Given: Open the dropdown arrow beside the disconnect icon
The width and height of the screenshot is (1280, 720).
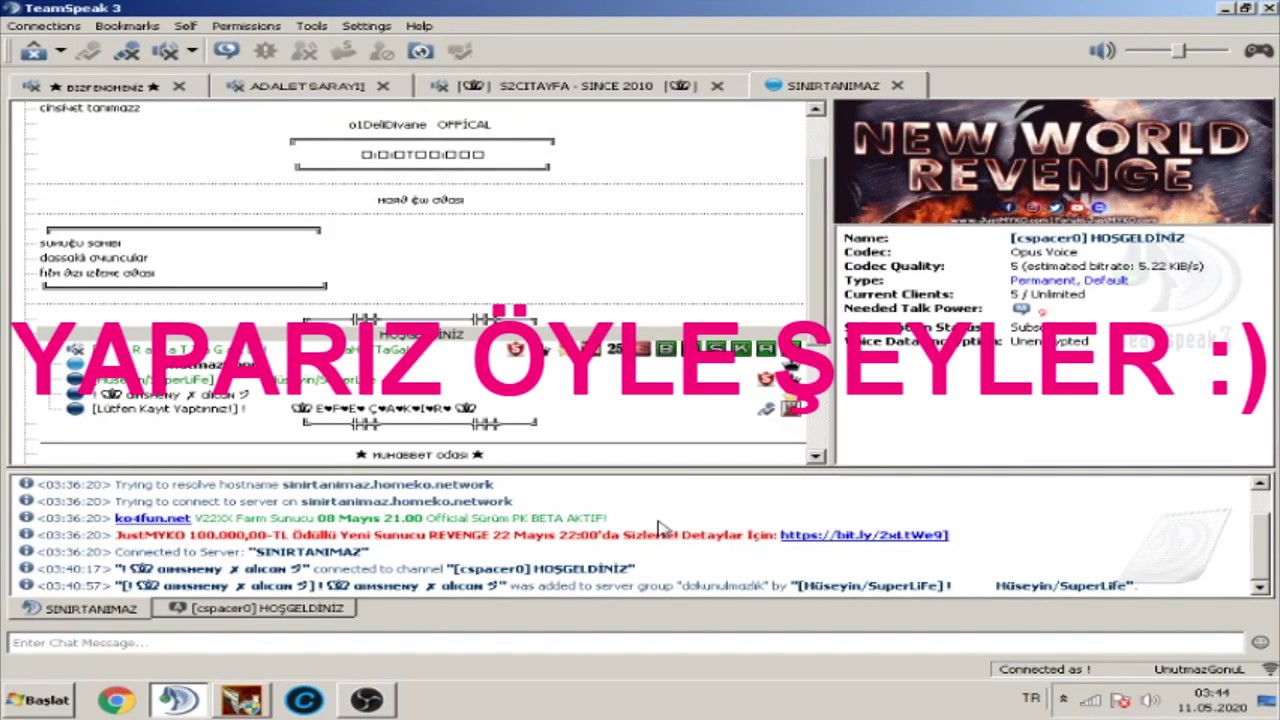Looking at the screenshot, I should pyautogui.click(x=60, y=51).
